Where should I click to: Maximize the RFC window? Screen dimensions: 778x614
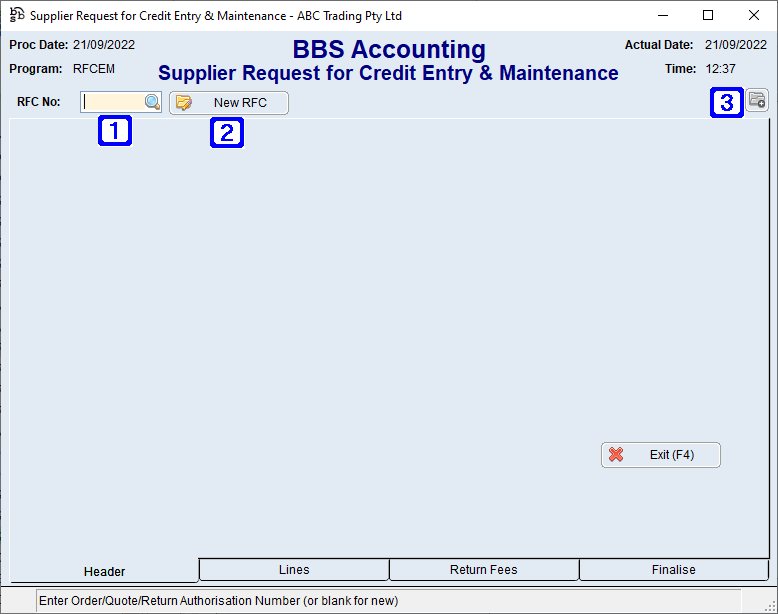[708, 15]
